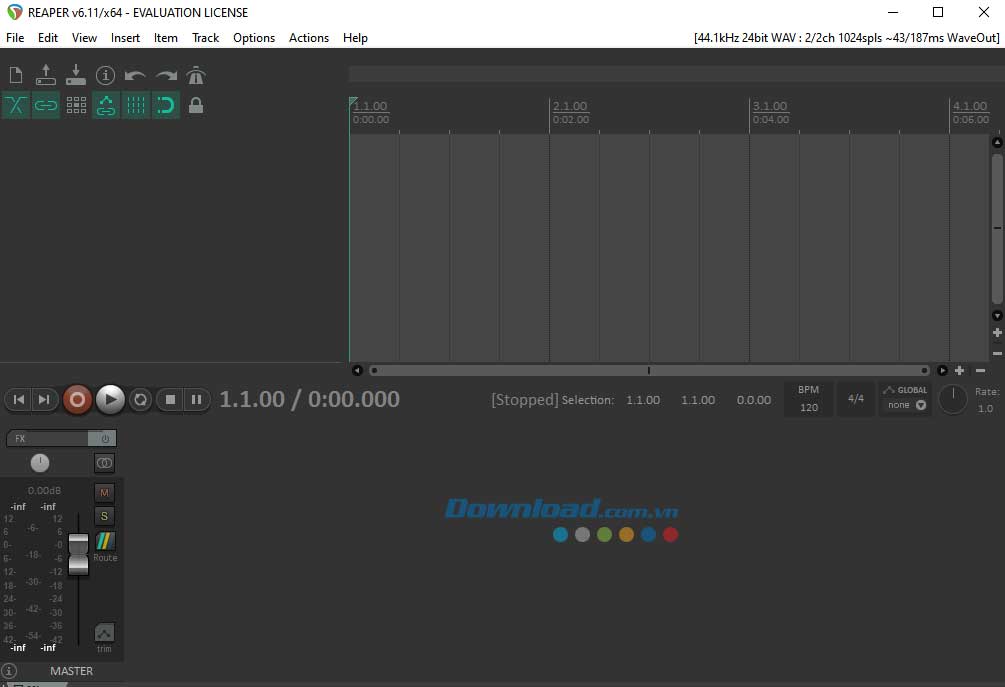1005x687 pixels.
Task: Open the Track menu
Action: tap(205, 38)
